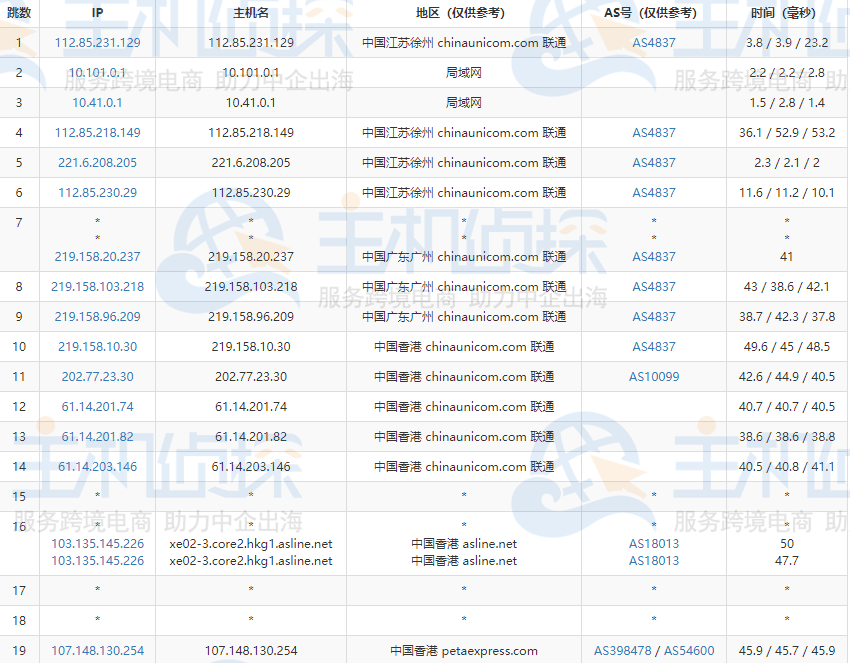Image resolution: width=850 pixels, height=663 pixels.
Task: Click the AS10099 link for hop 11
Action: (x=654, y=377)
